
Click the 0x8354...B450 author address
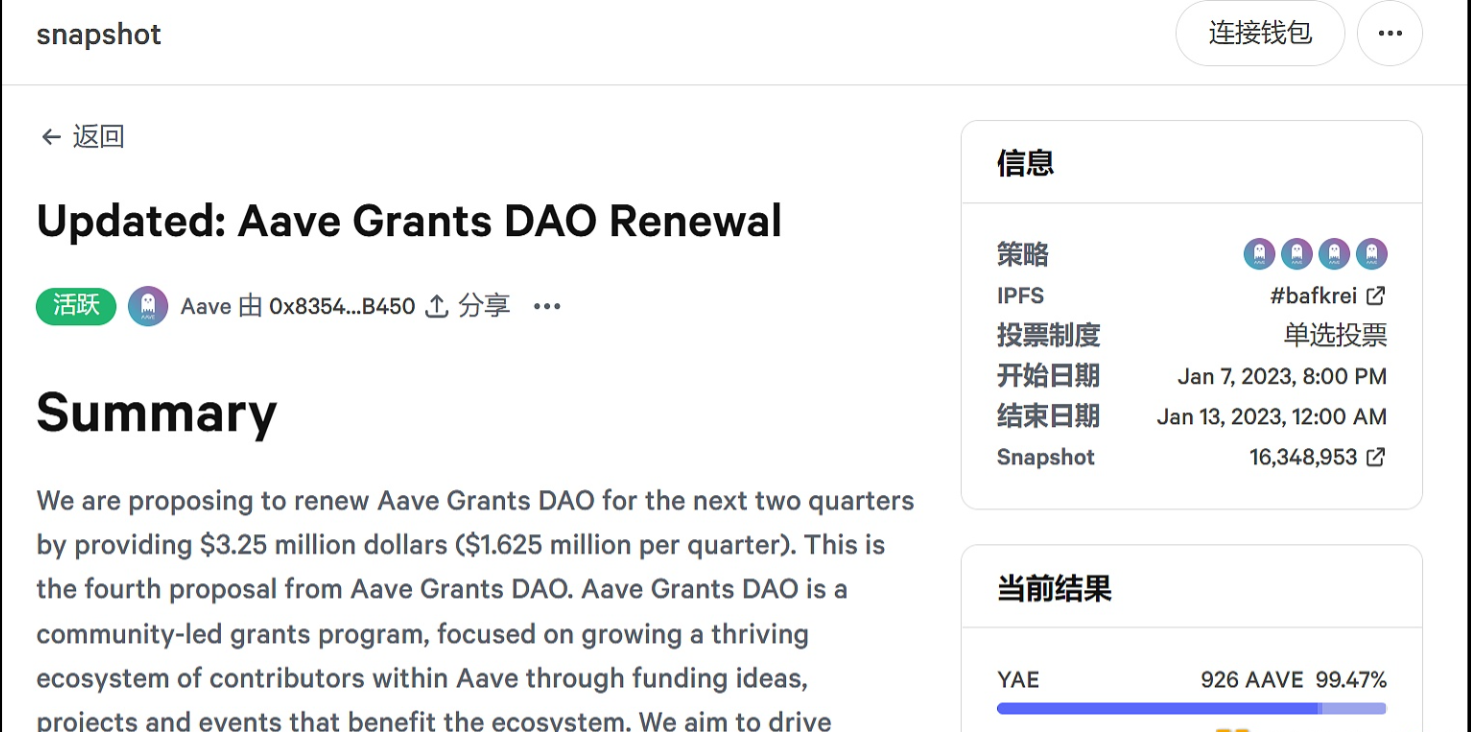(342, 306)
